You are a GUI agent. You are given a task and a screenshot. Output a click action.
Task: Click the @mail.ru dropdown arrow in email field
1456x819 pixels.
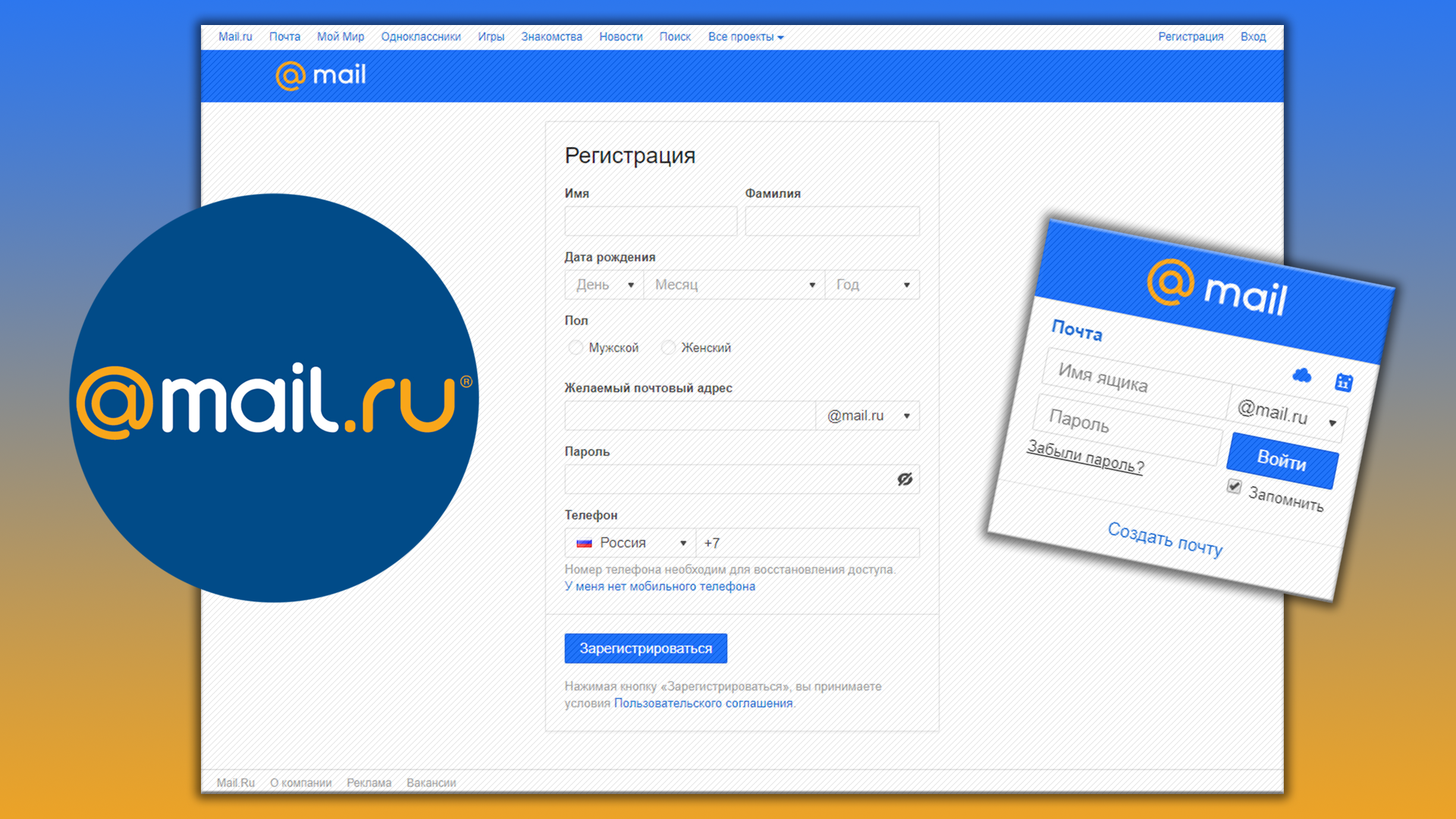906,413
